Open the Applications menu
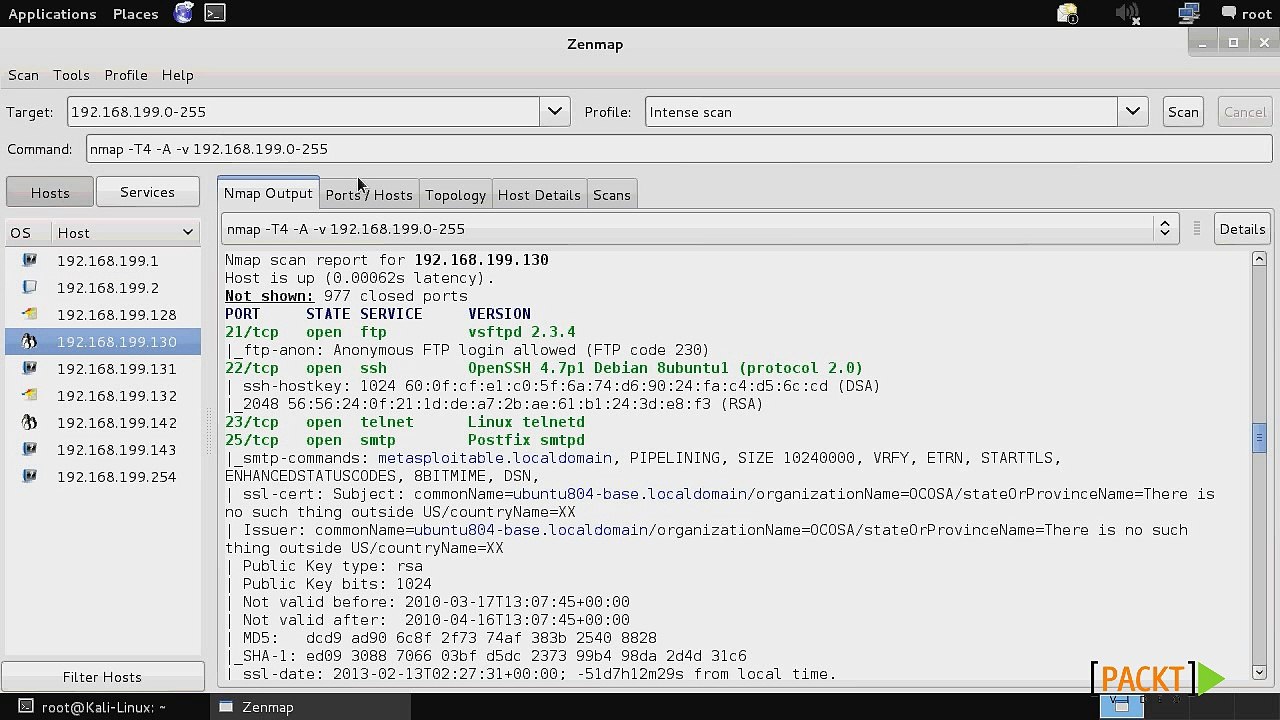Screen dimensions: 1280x720 tap(52, 14)
